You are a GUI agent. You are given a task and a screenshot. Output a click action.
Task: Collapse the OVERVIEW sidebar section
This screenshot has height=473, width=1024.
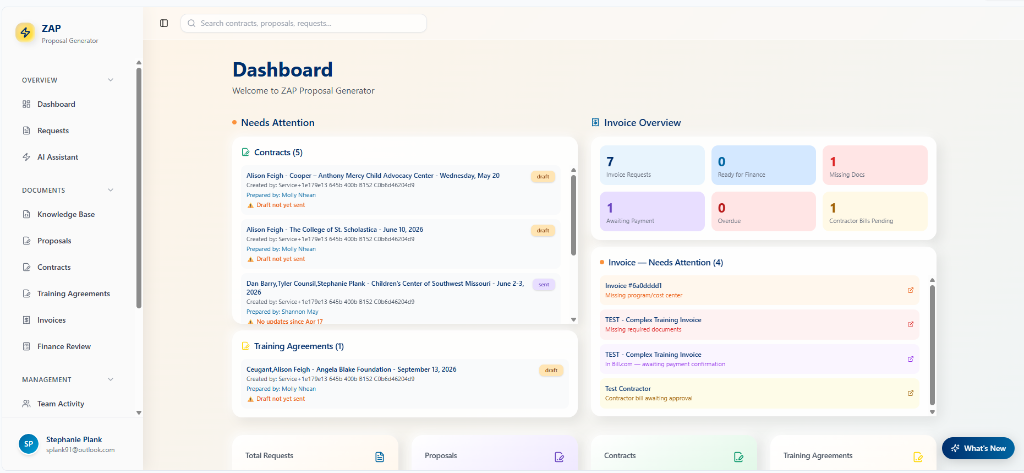click(x=110, y=80)
